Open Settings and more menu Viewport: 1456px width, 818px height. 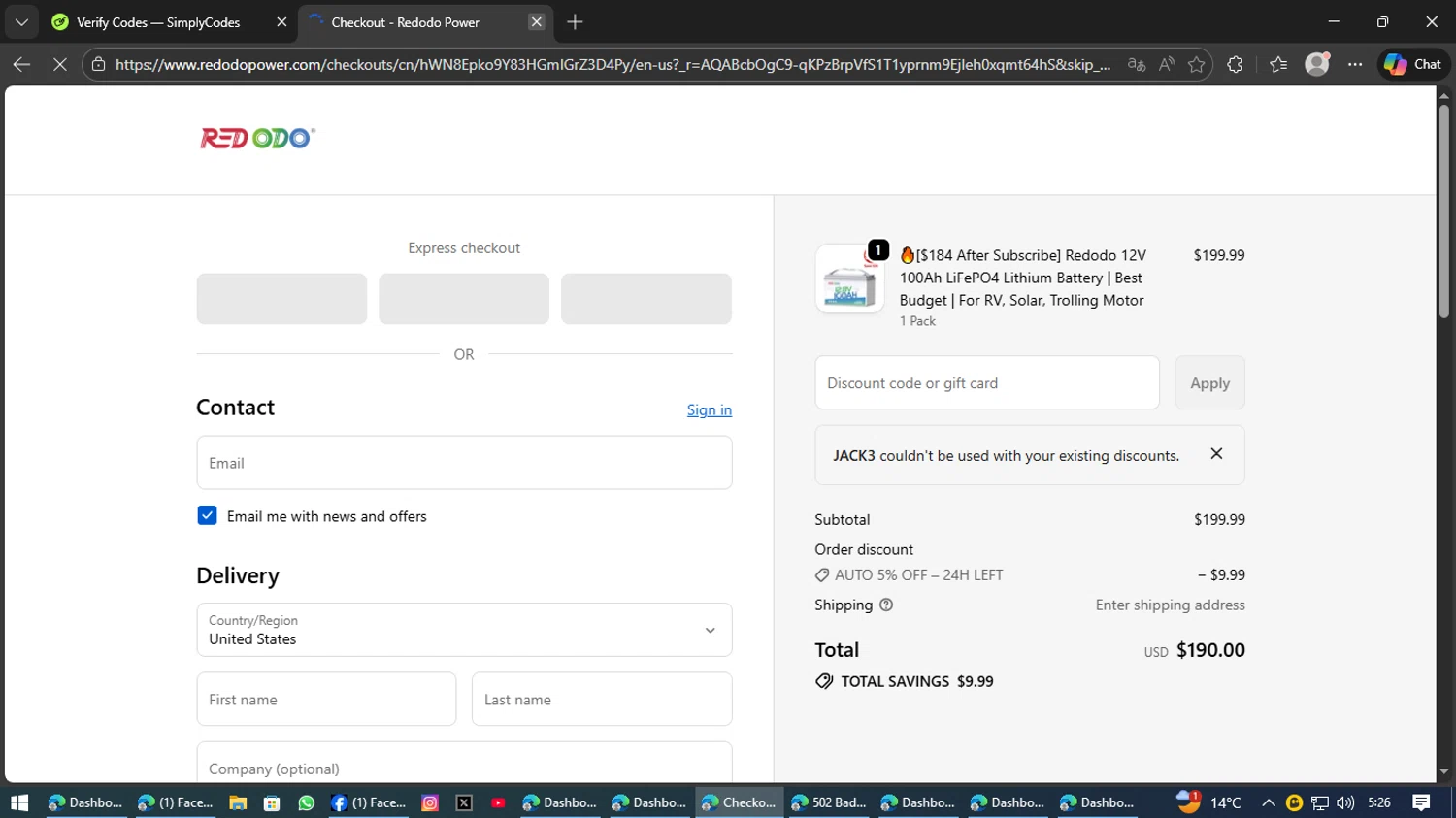(x=1355, y=65)
